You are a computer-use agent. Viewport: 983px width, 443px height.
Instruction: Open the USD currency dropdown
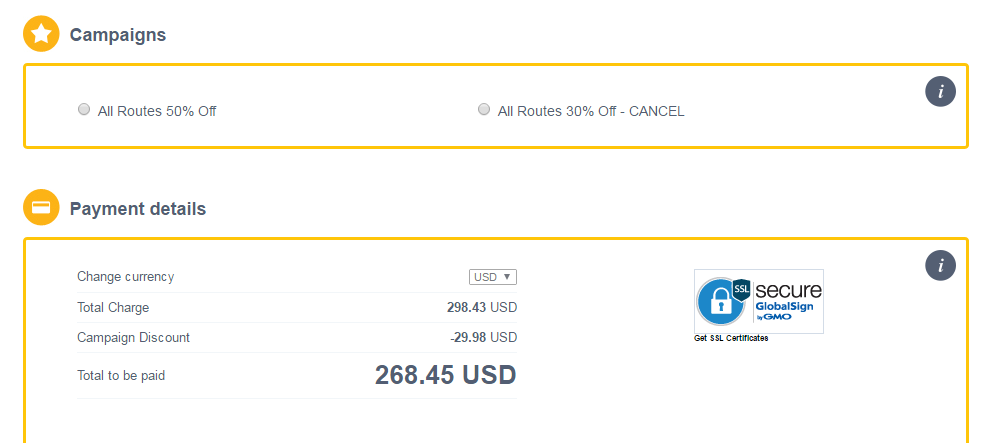493,277
